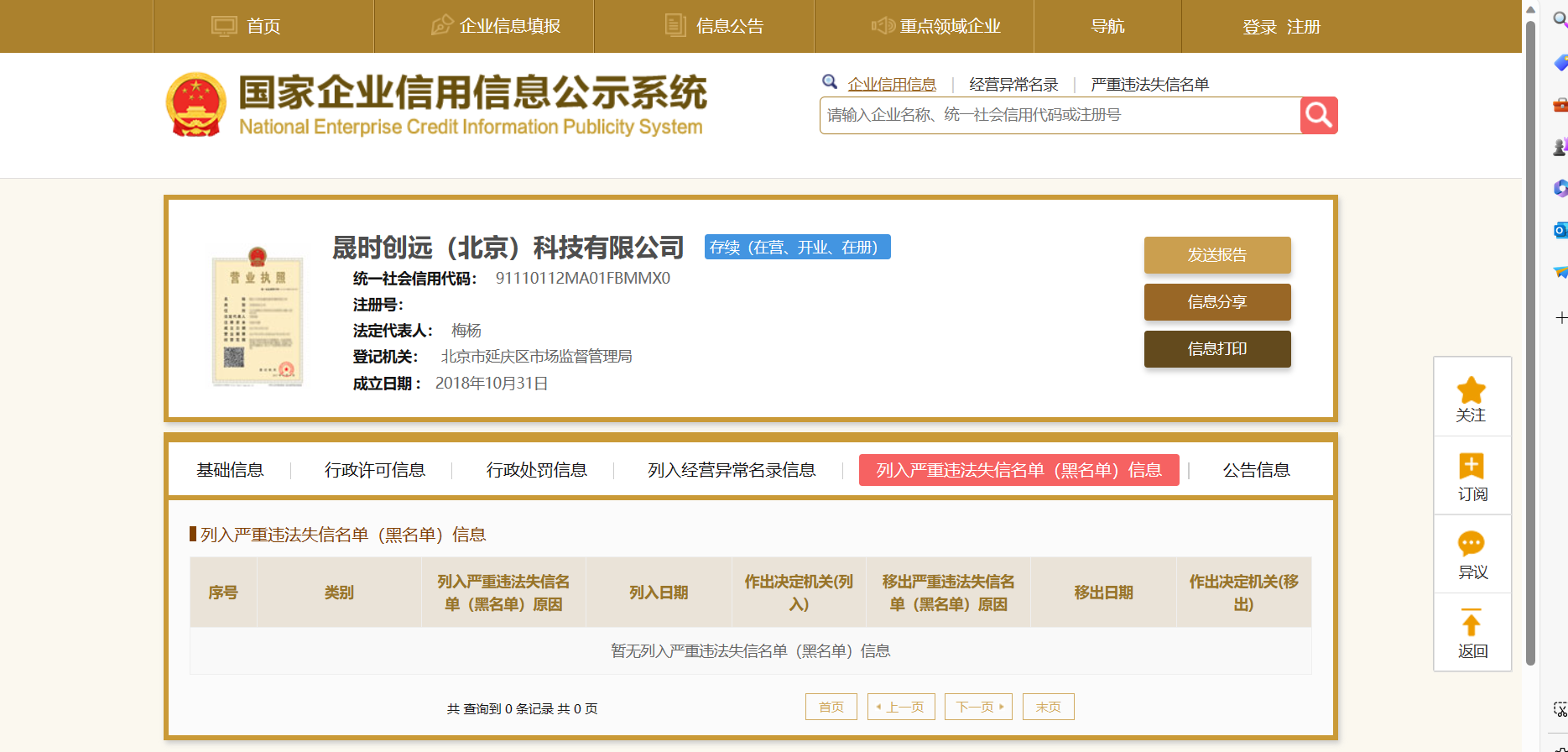Click the star 关注 follow icon
The image size is (1568, 752).
point(1471,390)
